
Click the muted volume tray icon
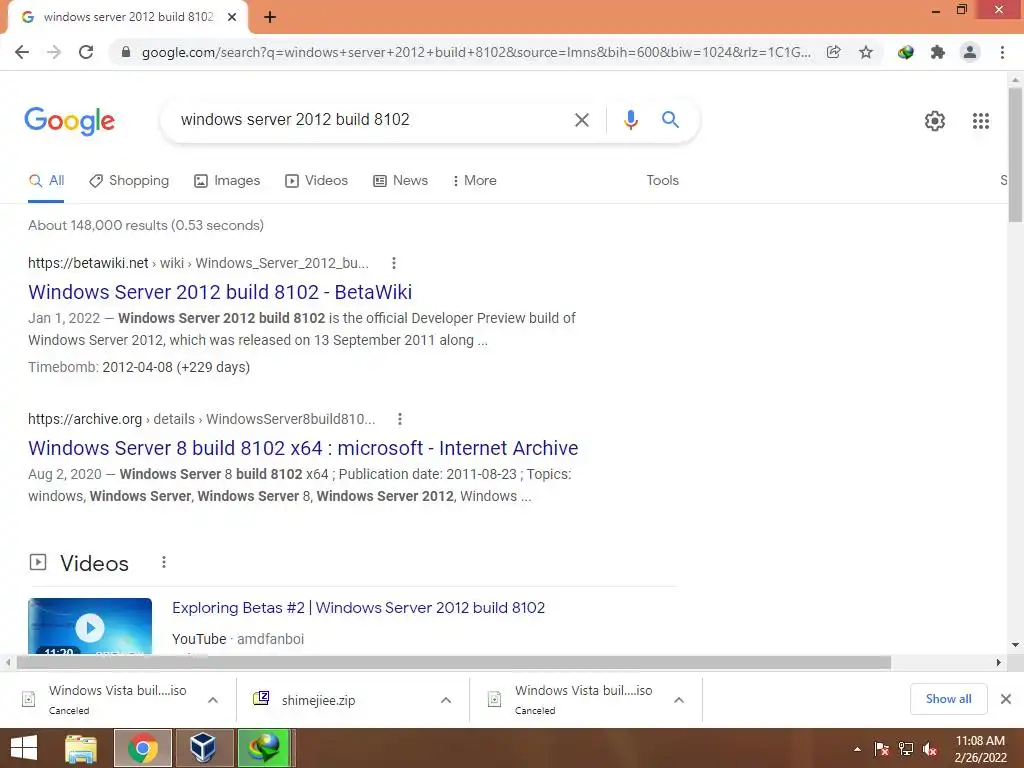coord(930,749)
